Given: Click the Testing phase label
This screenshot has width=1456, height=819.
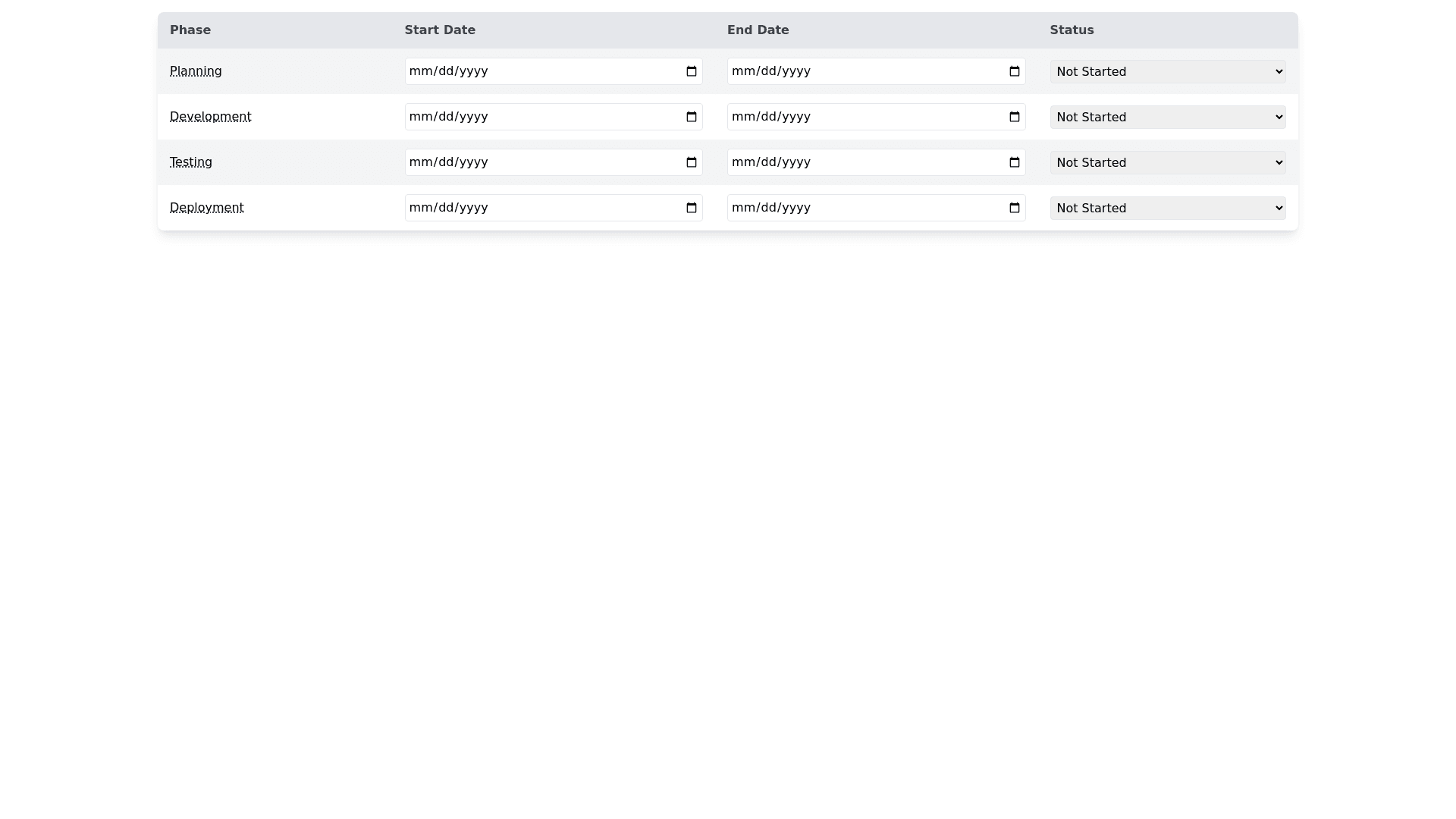Looking at the screenshot, I should coord(190,162).
